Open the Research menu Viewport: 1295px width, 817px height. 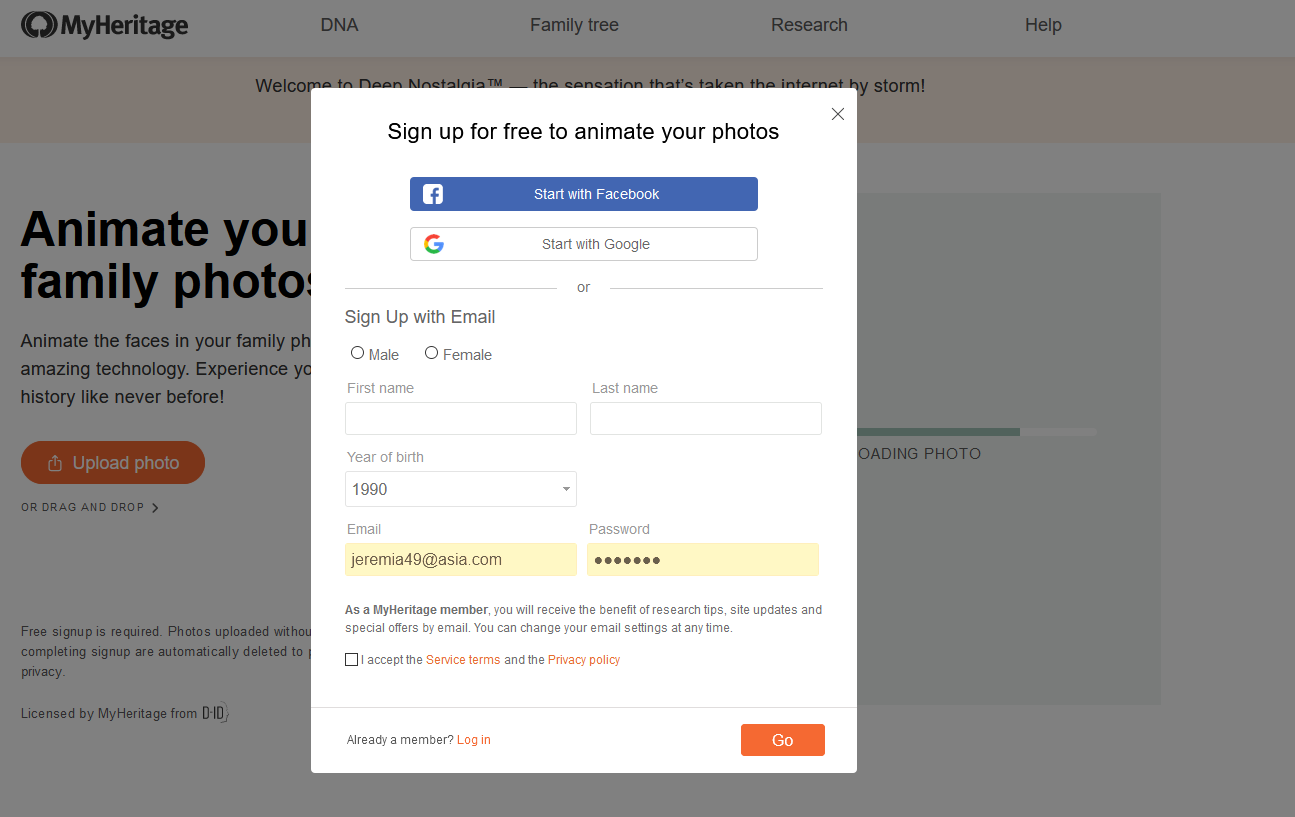[x=809, y=25]
